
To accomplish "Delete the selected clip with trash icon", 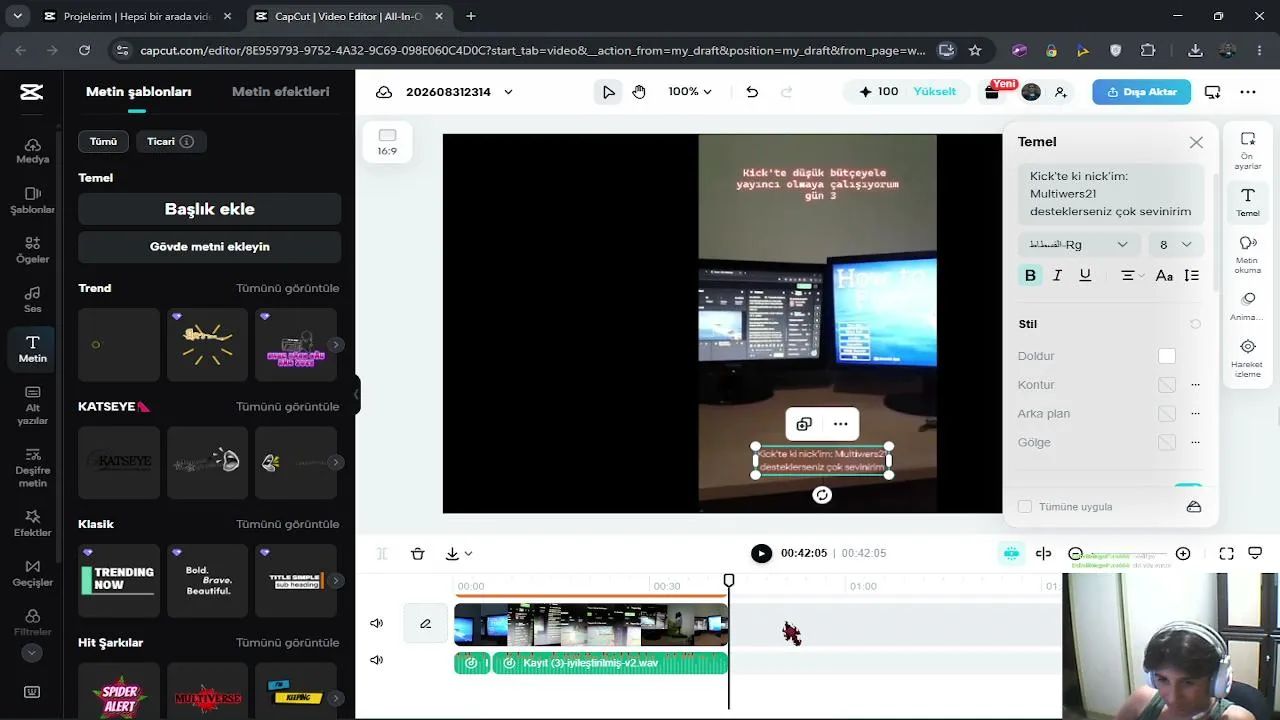I will 418,554.
